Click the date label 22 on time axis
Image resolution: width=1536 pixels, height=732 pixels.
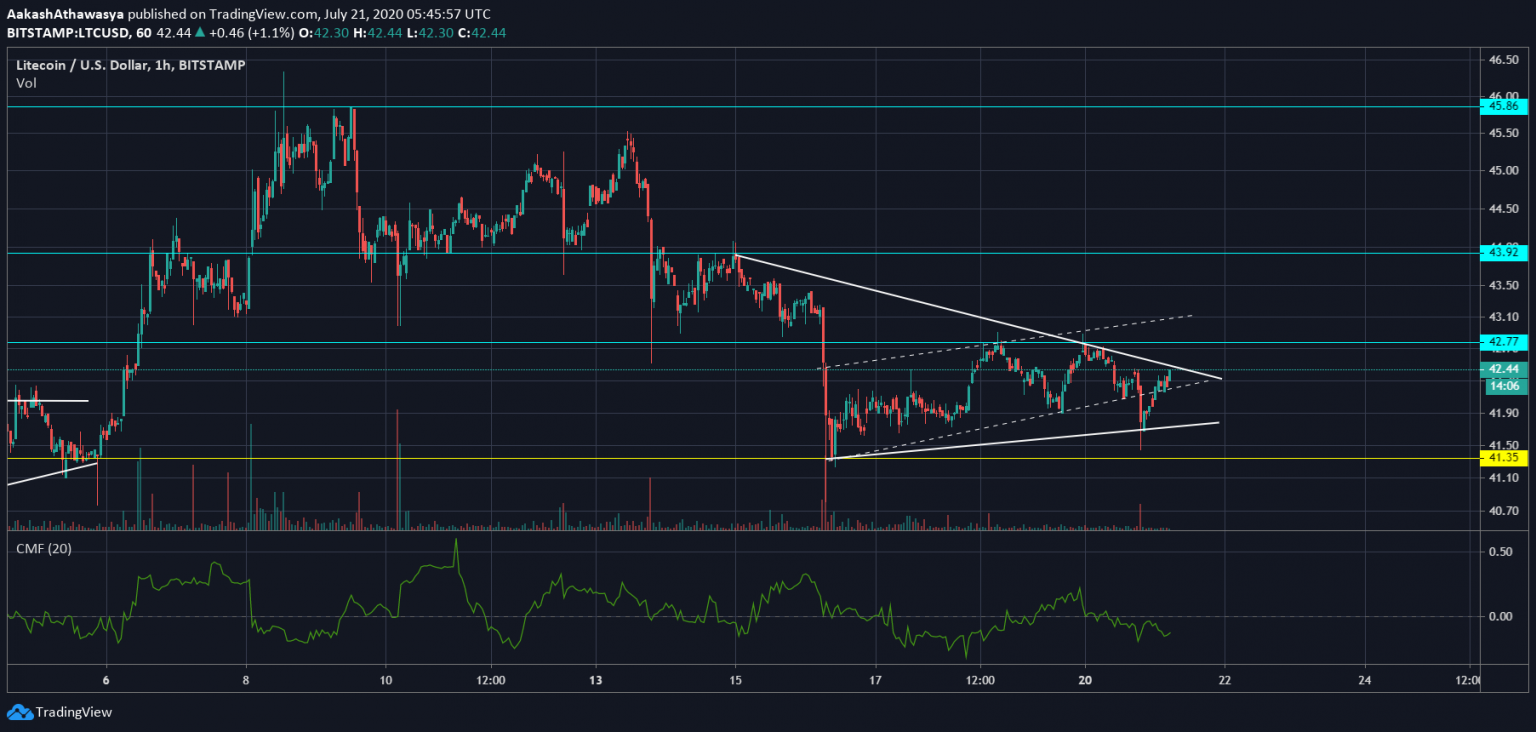[x=1225, y=681]
